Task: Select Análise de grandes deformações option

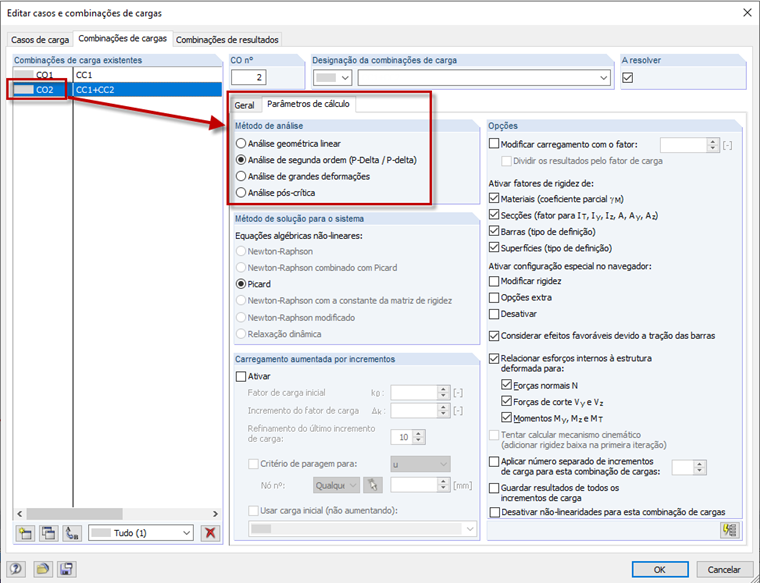Action: (x=240, y=176)
